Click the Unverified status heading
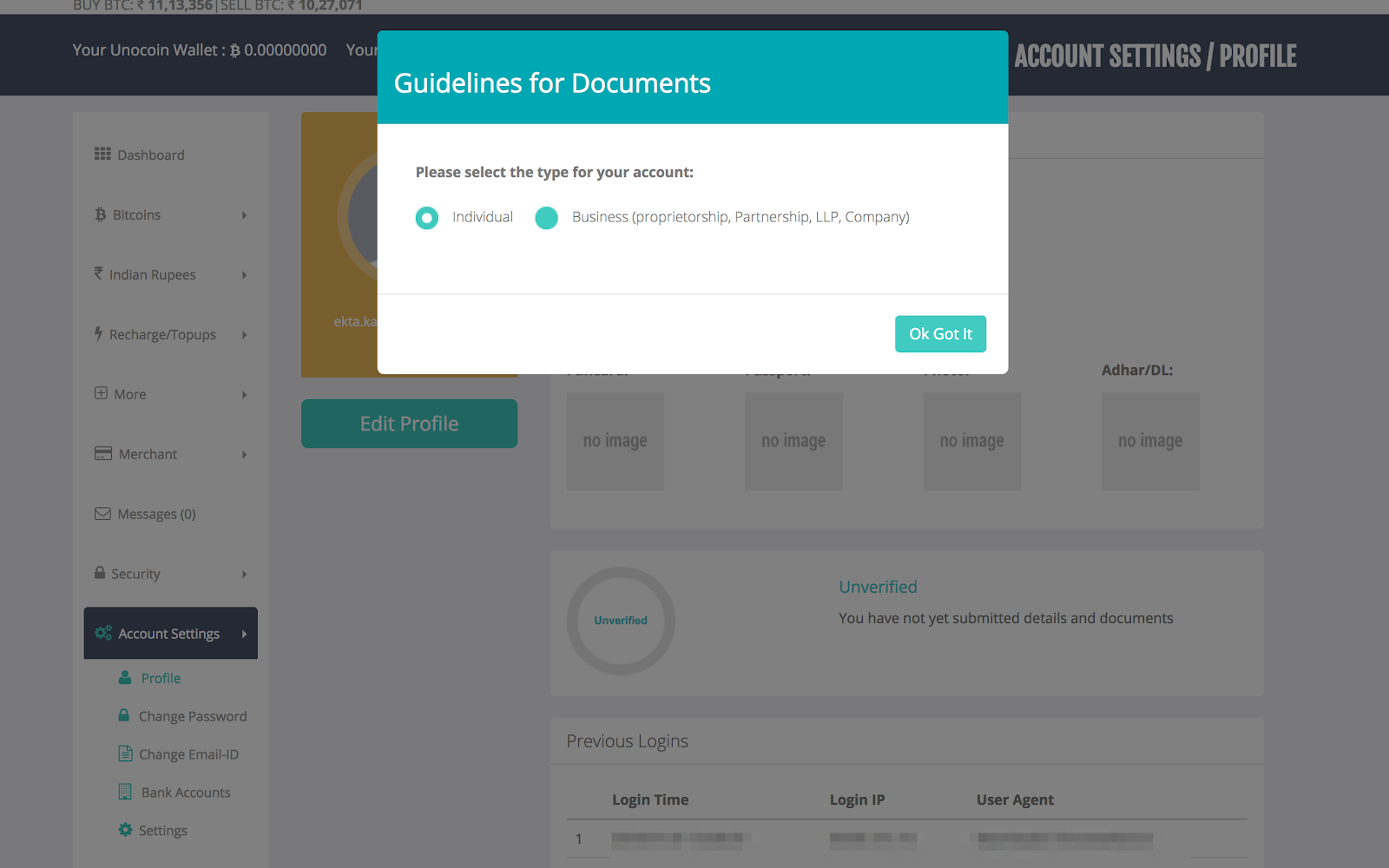1389x868 pixels. (878, 587)
